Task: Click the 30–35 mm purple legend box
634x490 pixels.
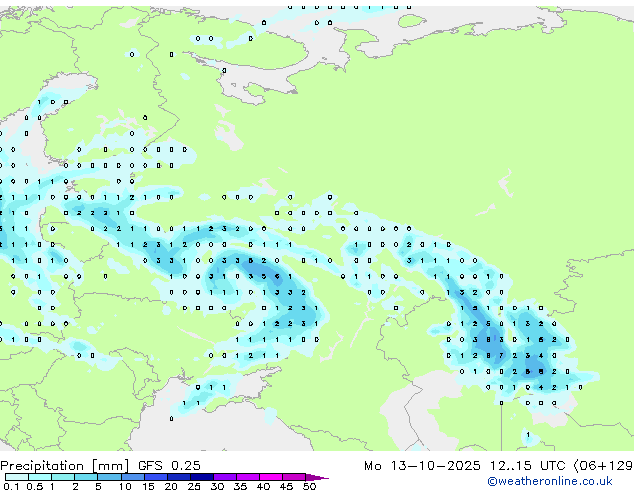Action: [225, 477]
